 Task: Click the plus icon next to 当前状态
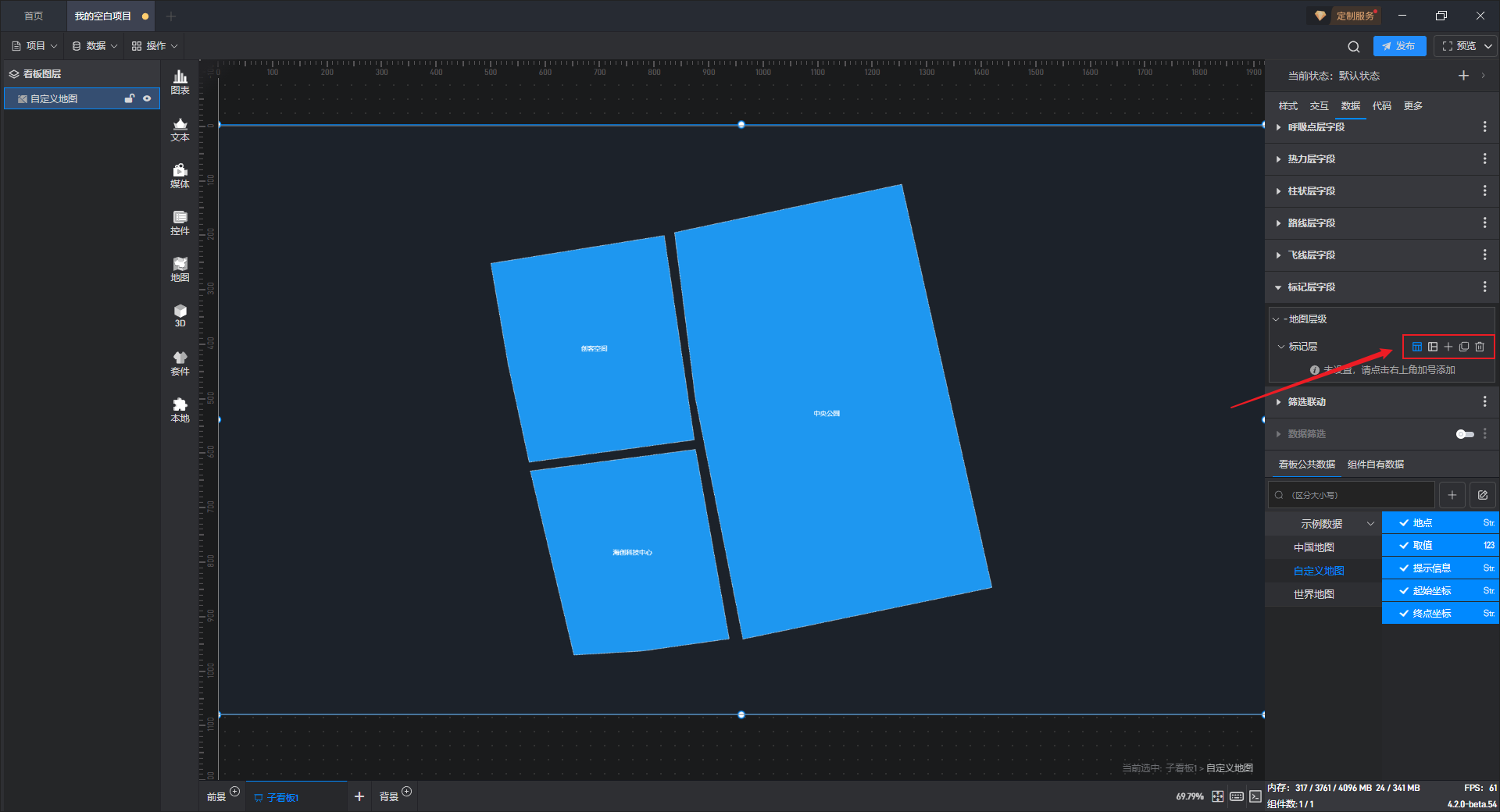1464,76
